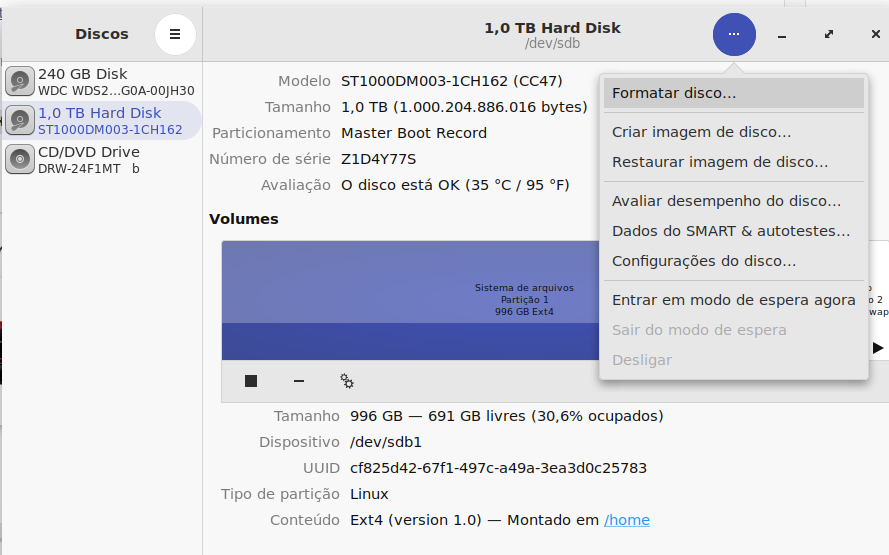The image size is (889, 555).
Task: Open partition options gear icon
Action: pos(347,381)
